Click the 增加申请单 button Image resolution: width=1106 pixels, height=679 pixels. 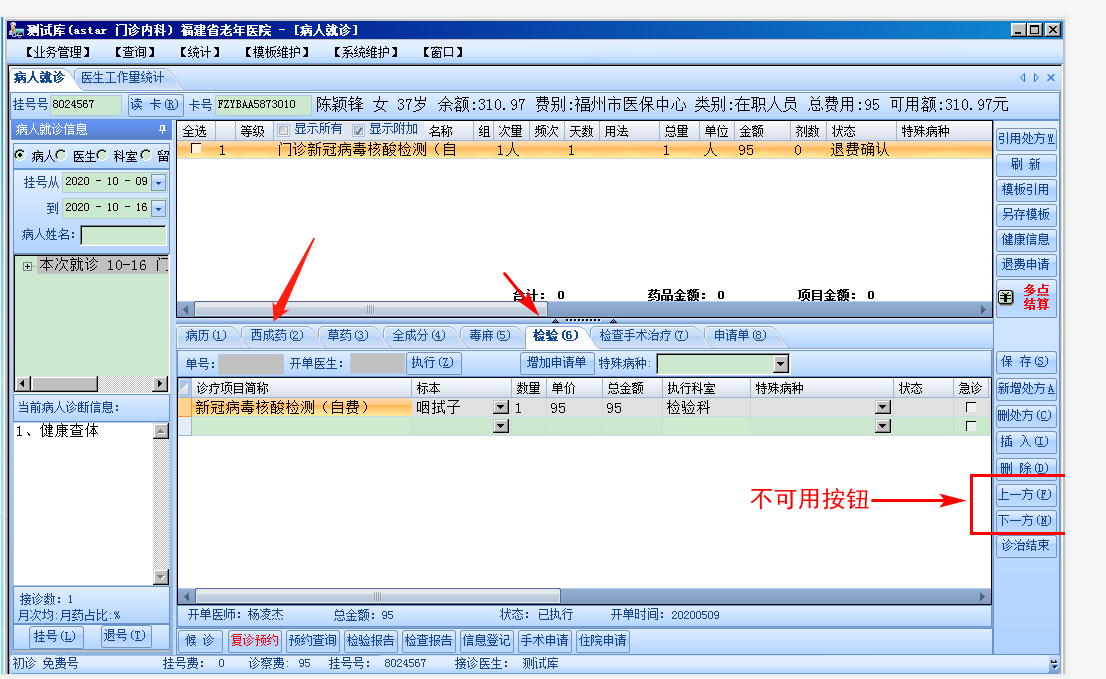click(x=556, y=363)
